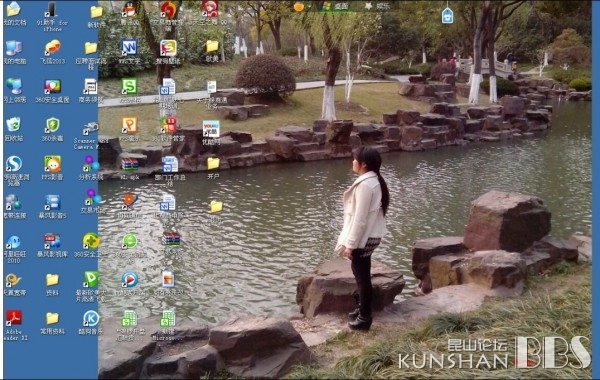600x380 pixels.
Task: Launch the 酷狗音乐 blue K icon
Action: (x=91, y=318)
